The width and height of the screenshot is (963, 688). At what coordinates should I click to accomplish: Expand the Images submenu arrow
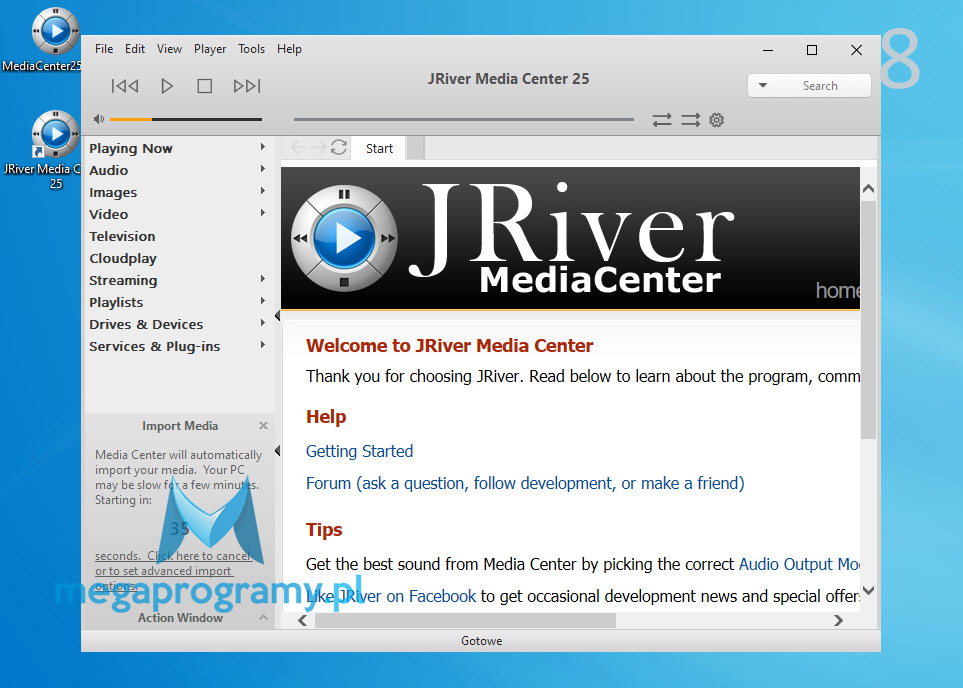click(262, 191)
